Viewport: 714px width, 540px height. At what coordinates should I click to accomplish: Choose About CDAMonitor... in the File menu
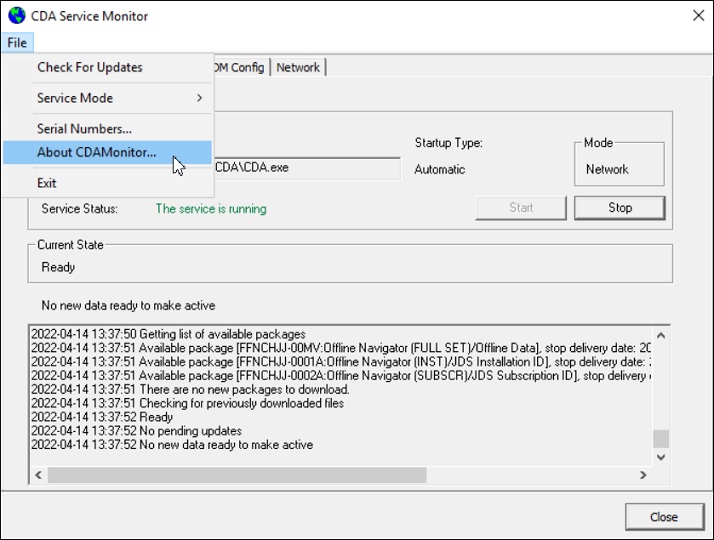point(97,153)
